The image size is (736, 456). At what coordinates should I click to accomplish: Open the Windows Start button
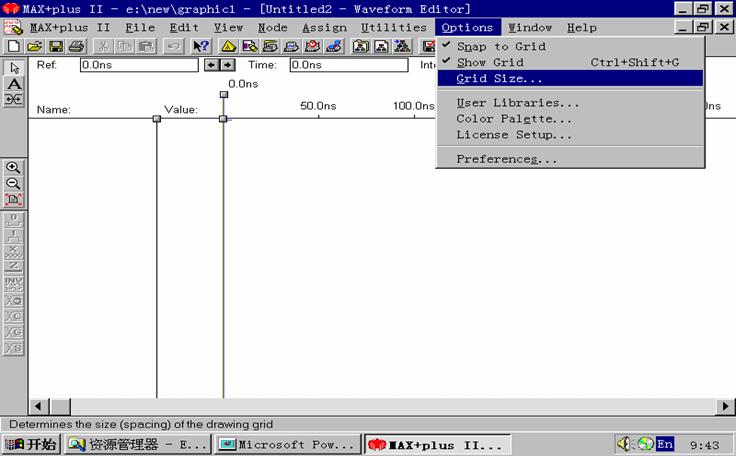click(31, 444)
